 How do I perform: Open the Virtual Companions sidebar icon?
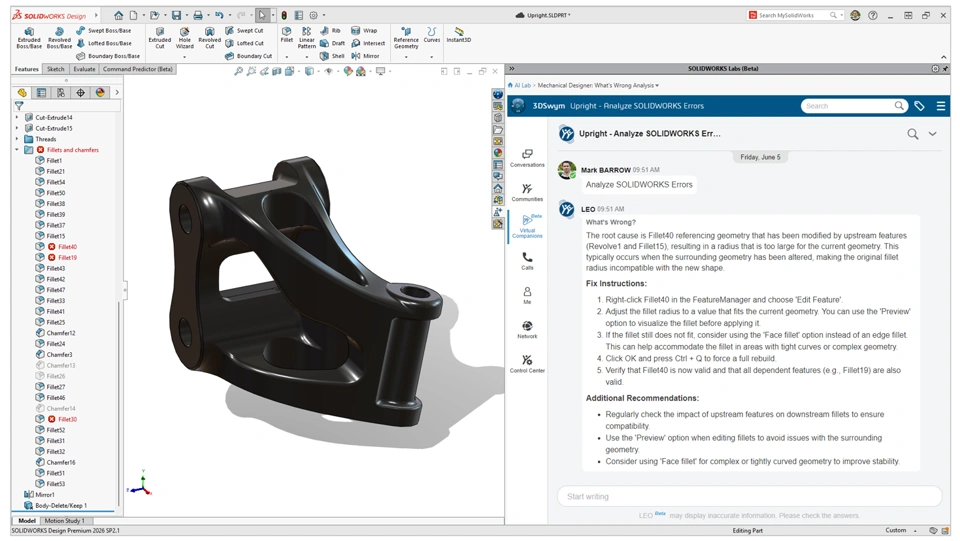[527, 226]
